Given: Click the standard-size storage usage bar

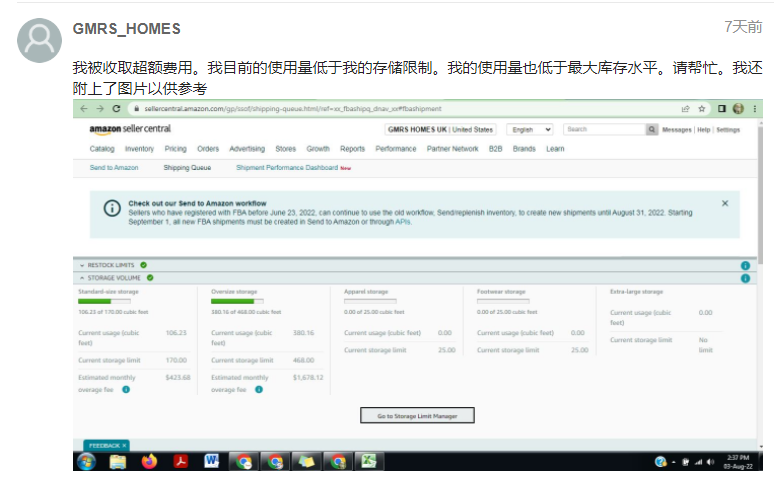Looking at the screenshot, I should coord(104,301).
